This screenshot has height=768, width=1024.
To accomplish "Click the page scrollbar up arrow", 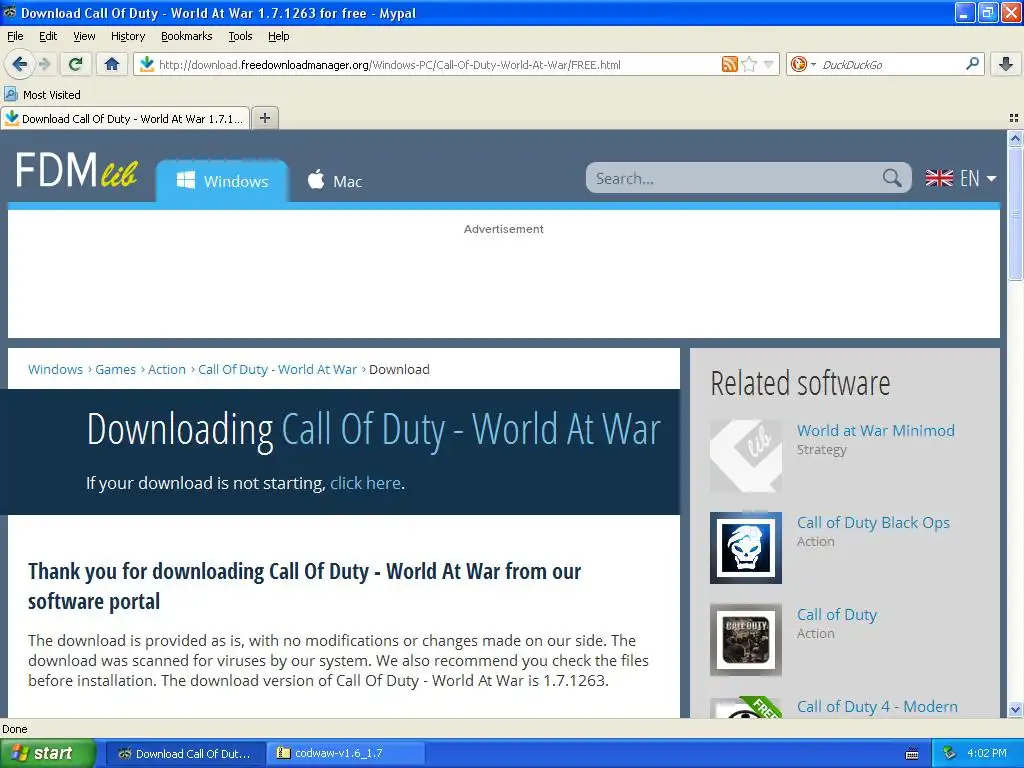I will click(1015, 138).
